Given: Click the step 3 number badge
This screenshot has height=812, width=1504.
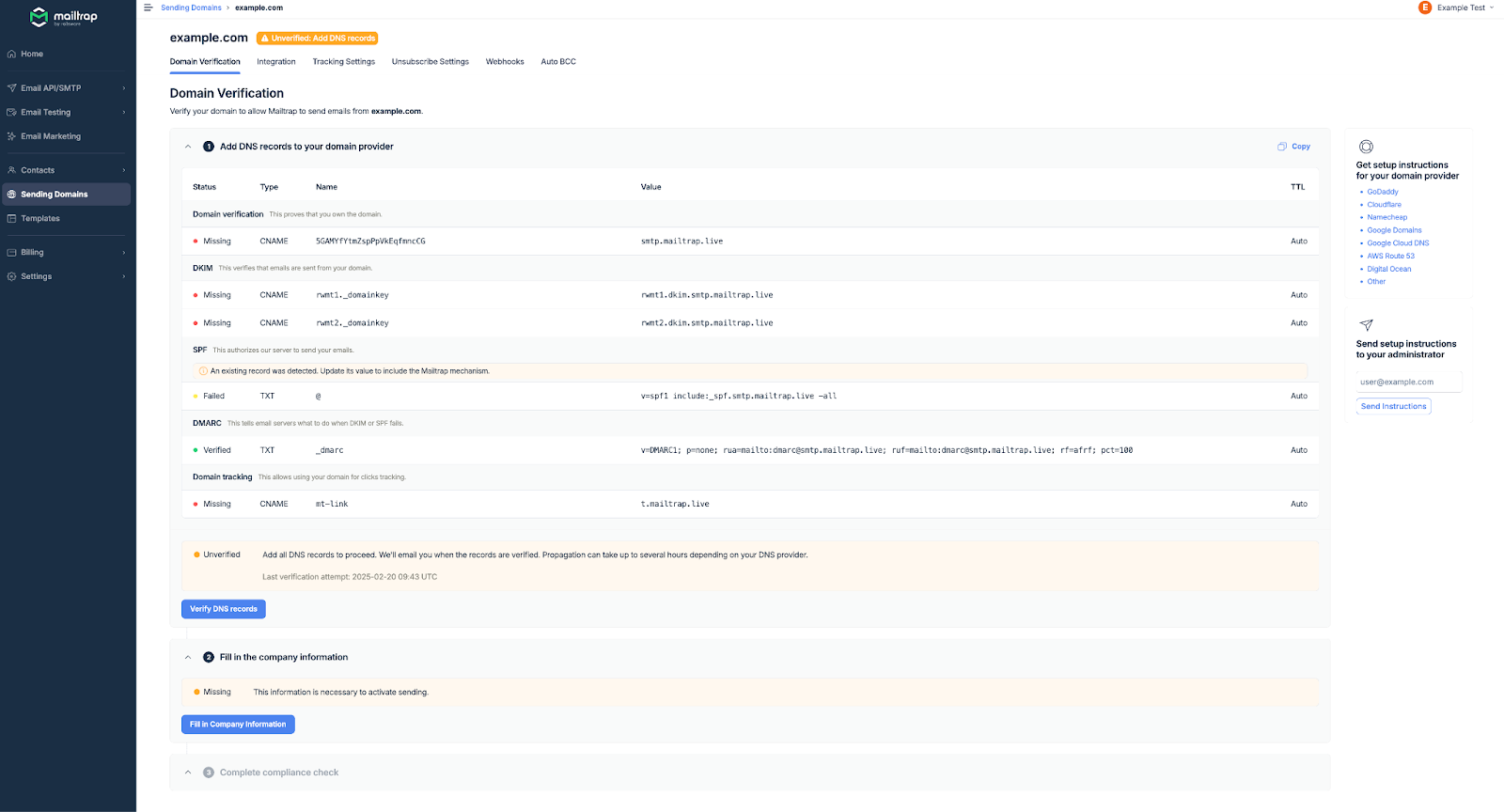Looking at the screenshot, I should 209,773.
